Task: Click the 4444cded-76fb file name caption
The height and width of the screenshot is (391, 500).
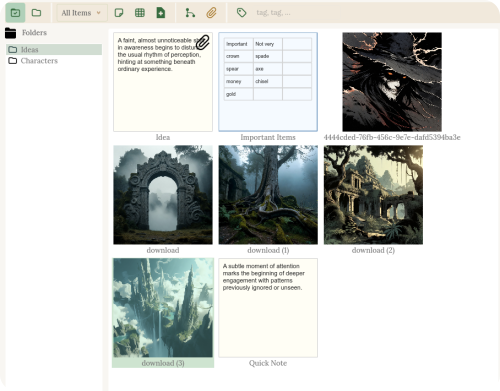Action: 392,137
